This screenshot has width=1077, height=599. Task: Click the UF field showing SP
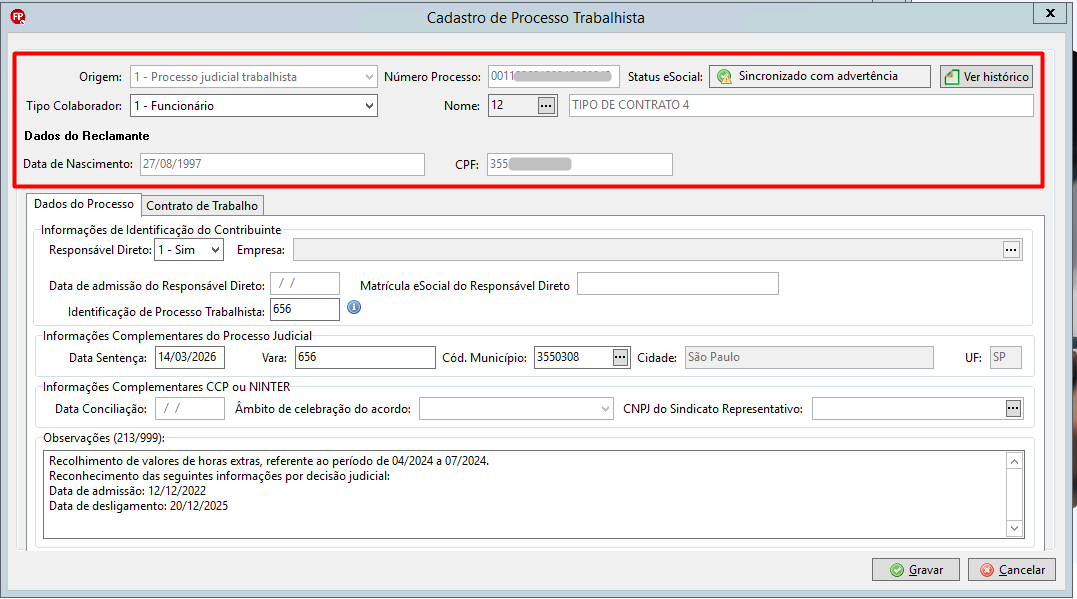click(1006, 357)
